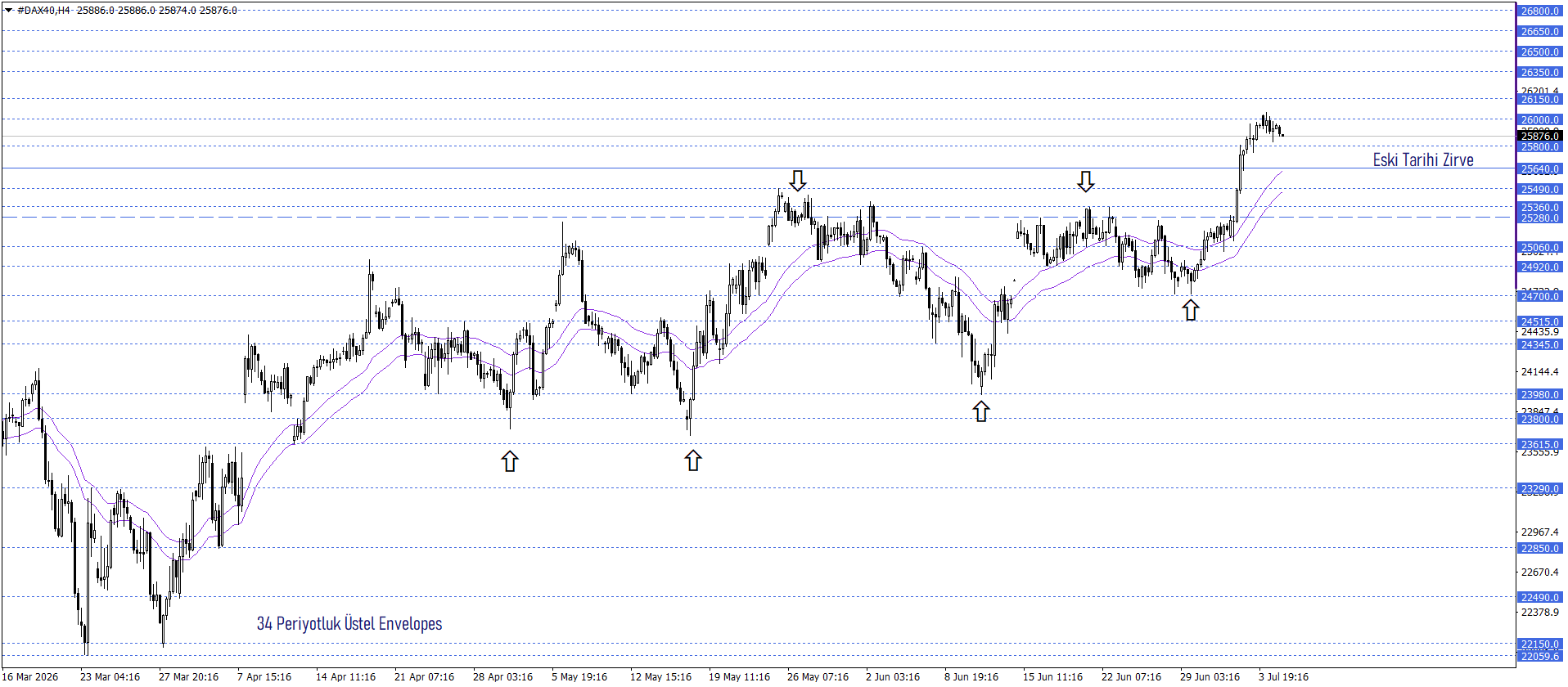
Task: Click the '8 Jun 19:16' time axis label
Action: point(971,676)
